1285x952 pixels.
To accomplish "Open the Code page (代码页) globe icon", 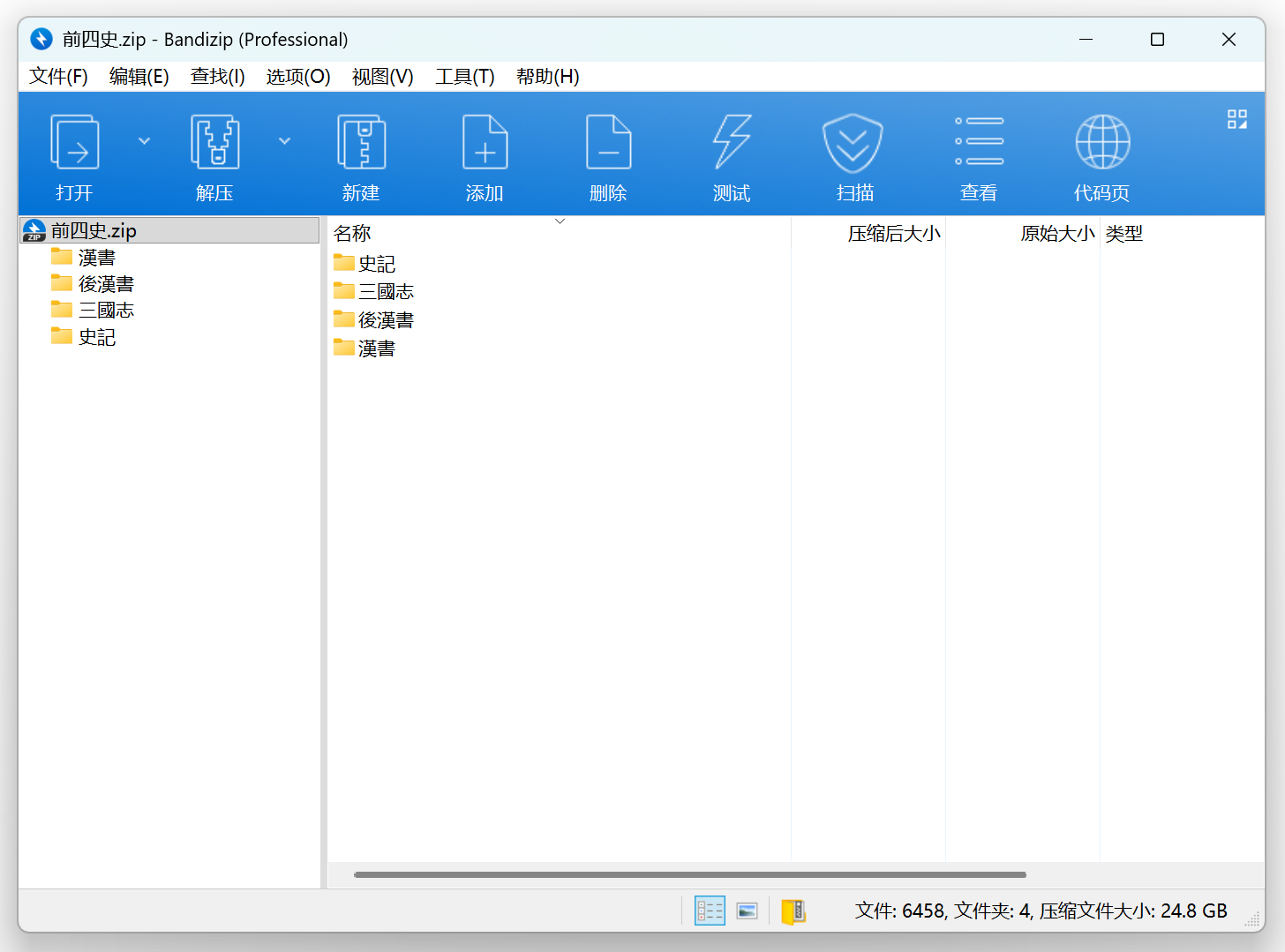I will click(1102, 142).
